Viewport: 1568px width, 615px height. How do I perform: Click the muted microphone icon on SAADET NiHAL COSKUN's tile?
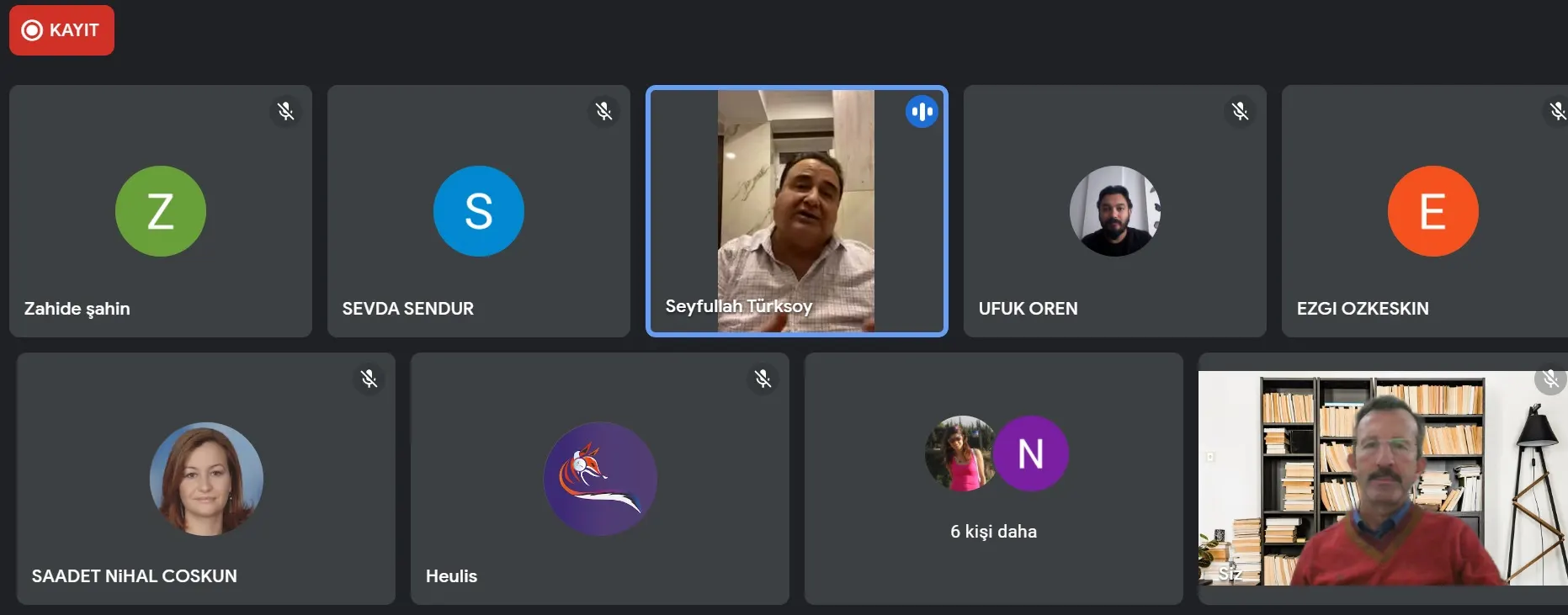(369, 379)
